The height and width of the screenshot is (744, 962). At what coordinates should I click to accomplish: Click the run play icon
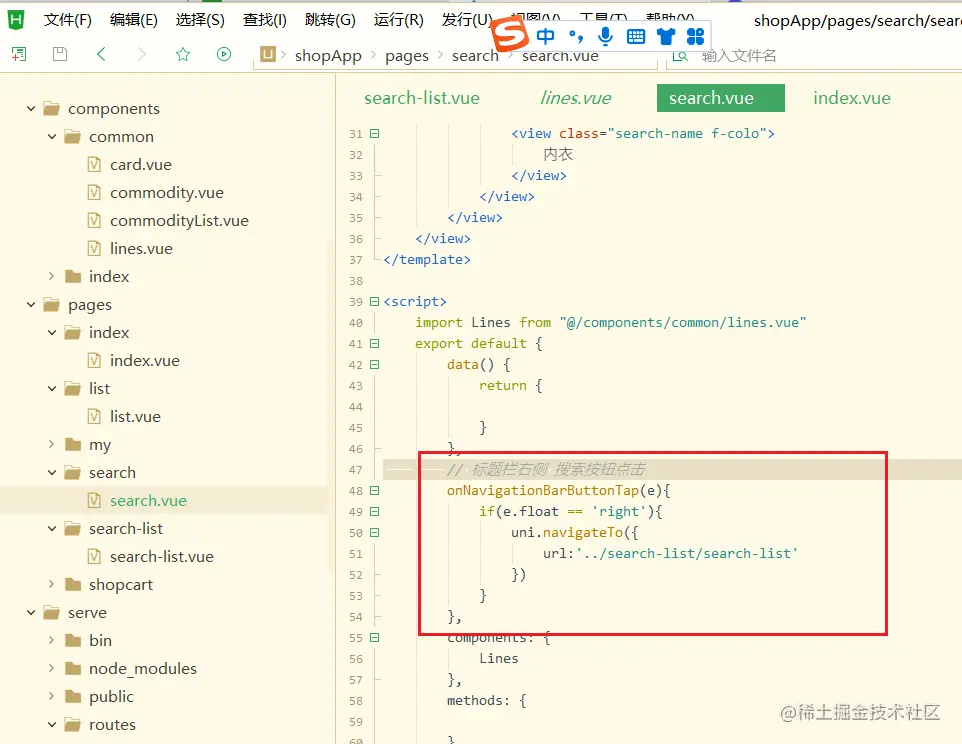[x=224, y=55]
